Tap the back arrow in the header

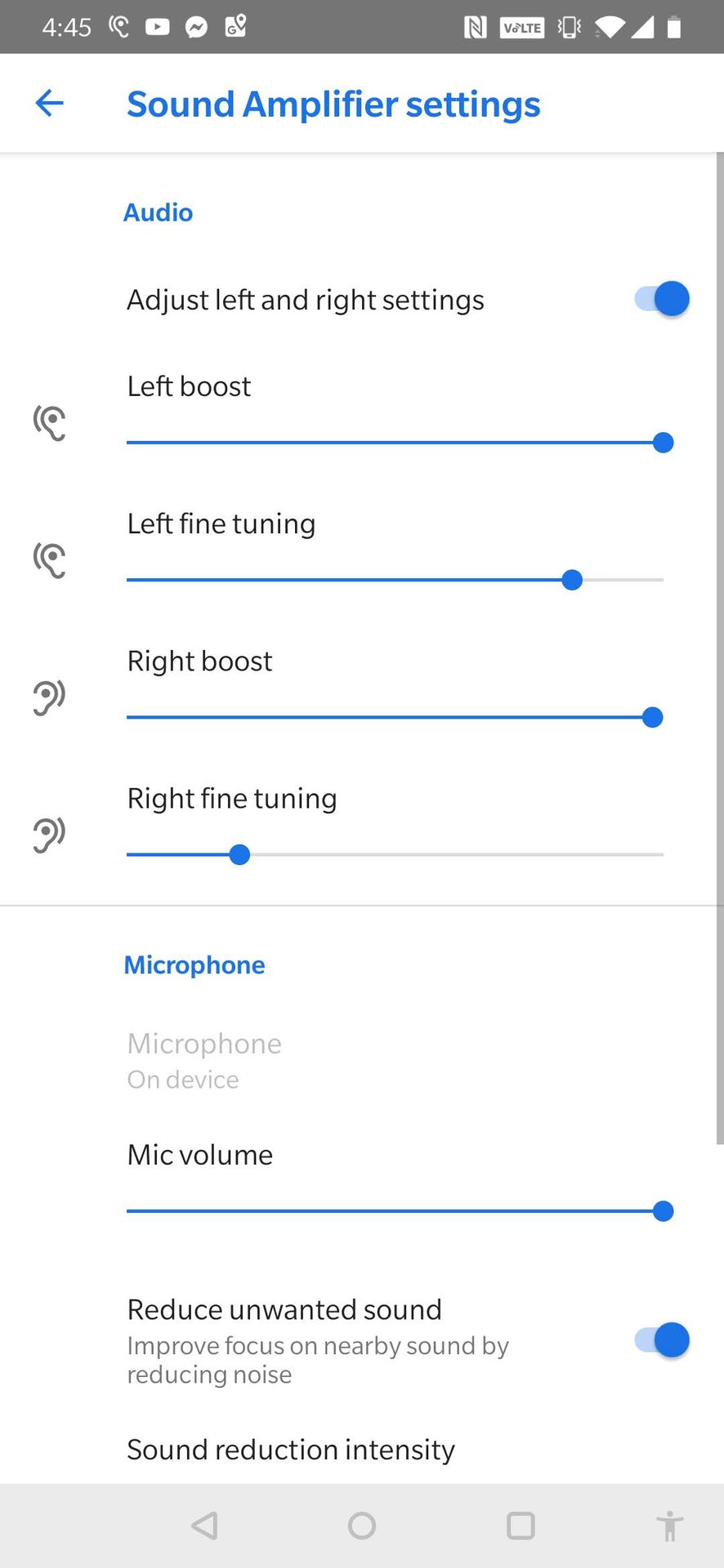(x=49, y=103)
